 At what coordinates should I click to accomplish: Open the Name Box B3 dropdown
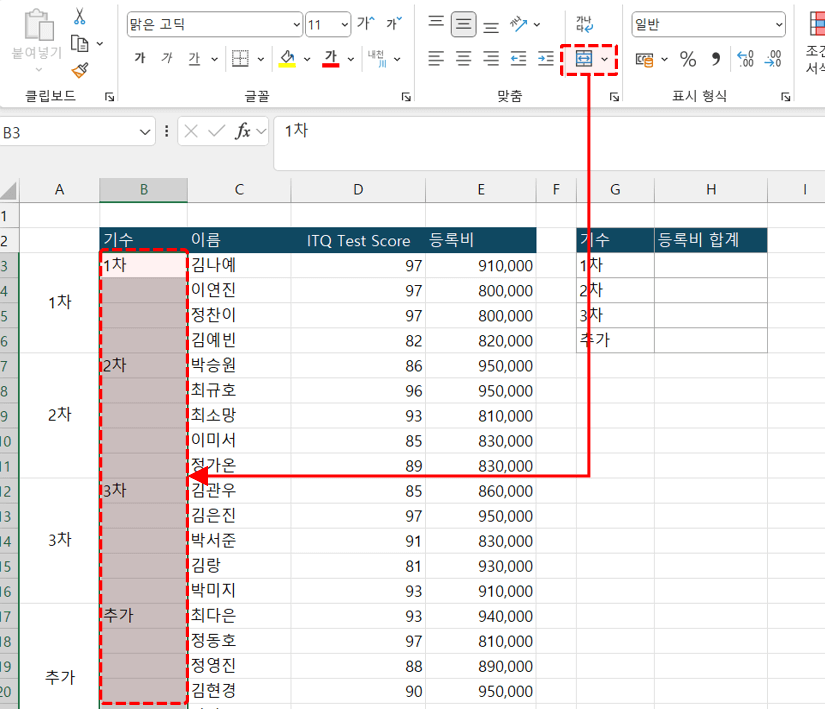click(x=145, y=132)
